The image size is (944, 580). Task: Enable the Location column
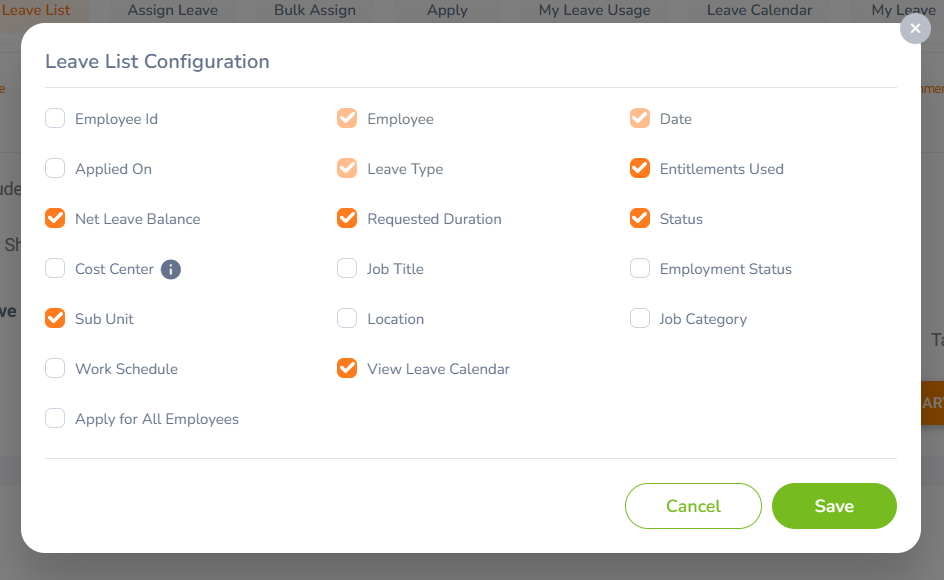click(x=347, y=319)
